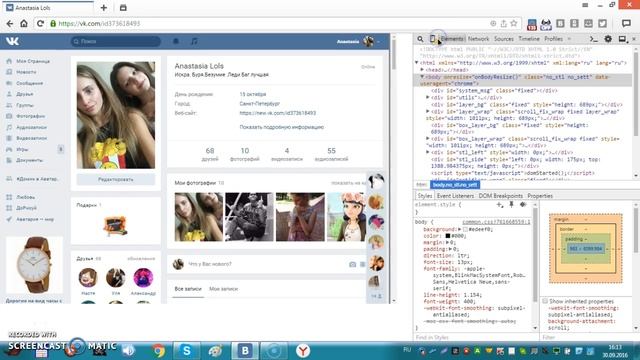Viewport: 640px width, 360px height.
Task: Open Друзья in the VK left menu
Action: tap(24, 94)
